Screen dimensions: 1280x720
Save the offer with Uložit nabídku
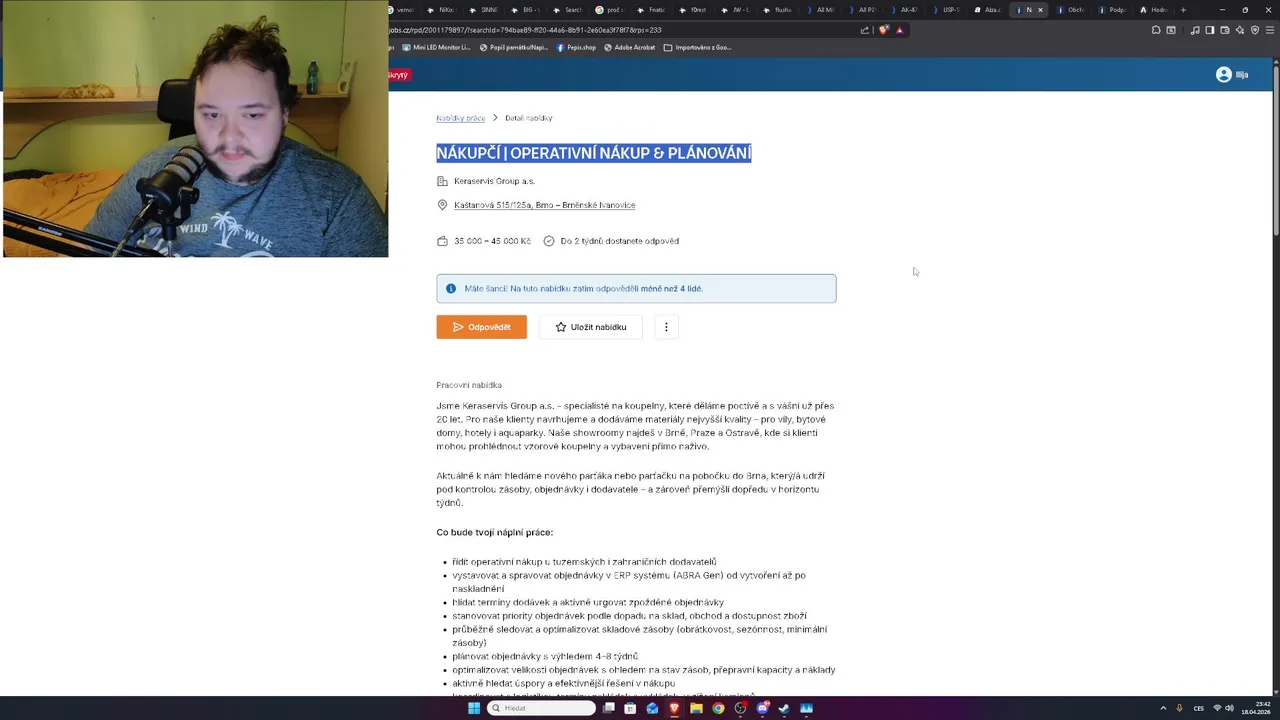click(x=591, y=327)
